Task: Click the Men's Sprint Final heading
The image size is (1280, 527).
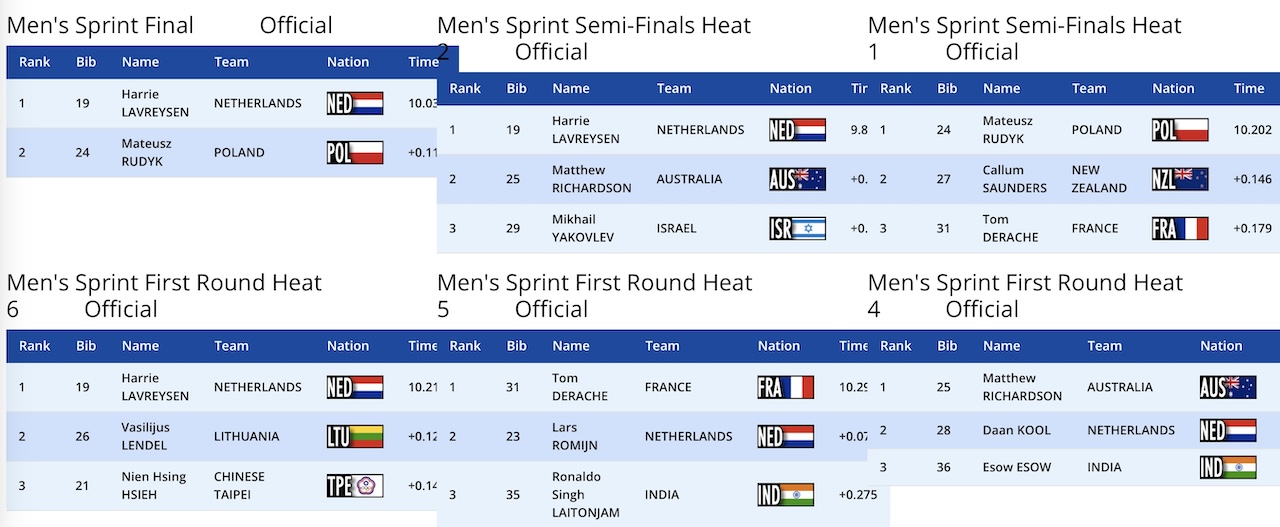Action: pos(100,26)
